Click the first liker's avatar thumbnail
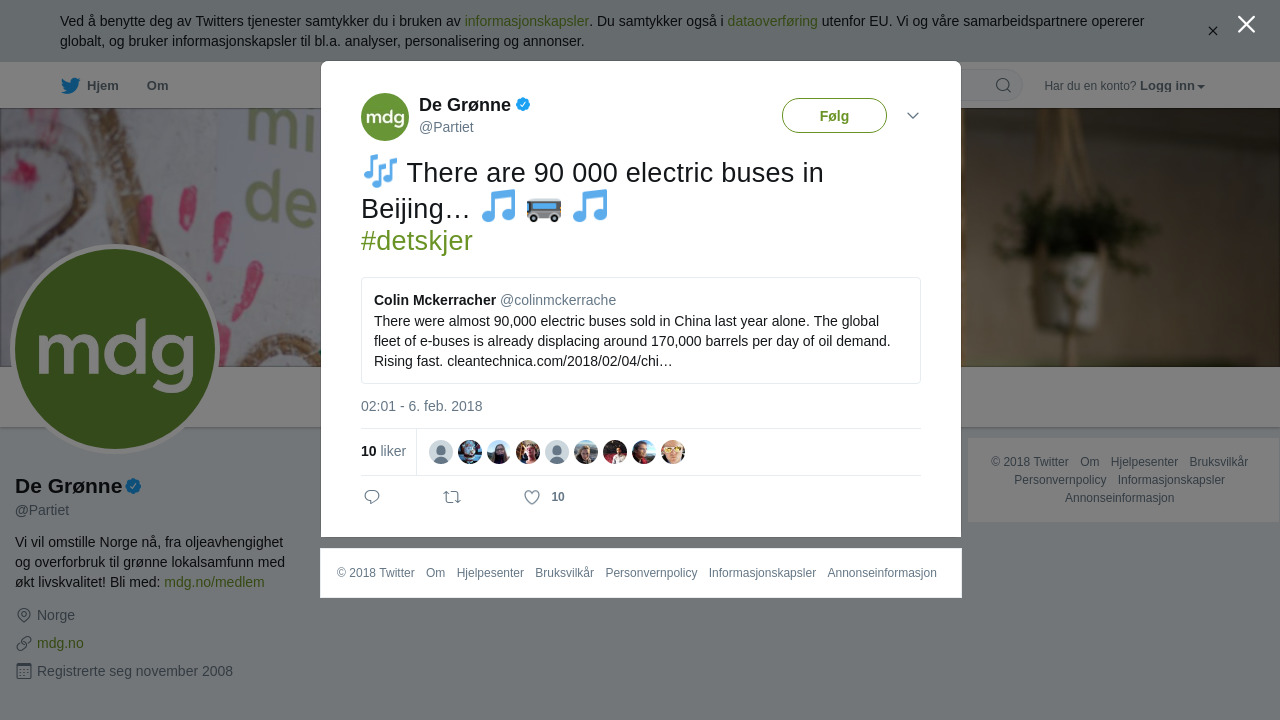The image size is (1280, 720). (x=441, y=452)
